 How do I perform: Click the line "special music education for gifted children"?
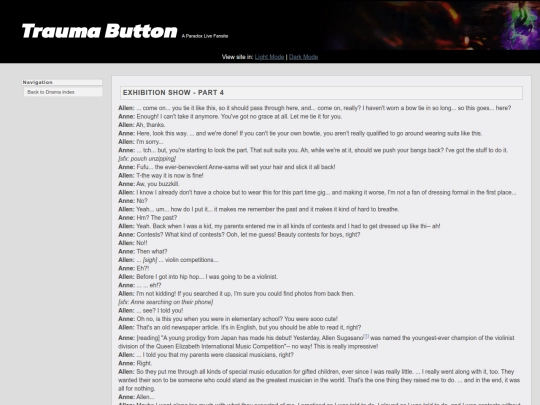tap(319, 380)
